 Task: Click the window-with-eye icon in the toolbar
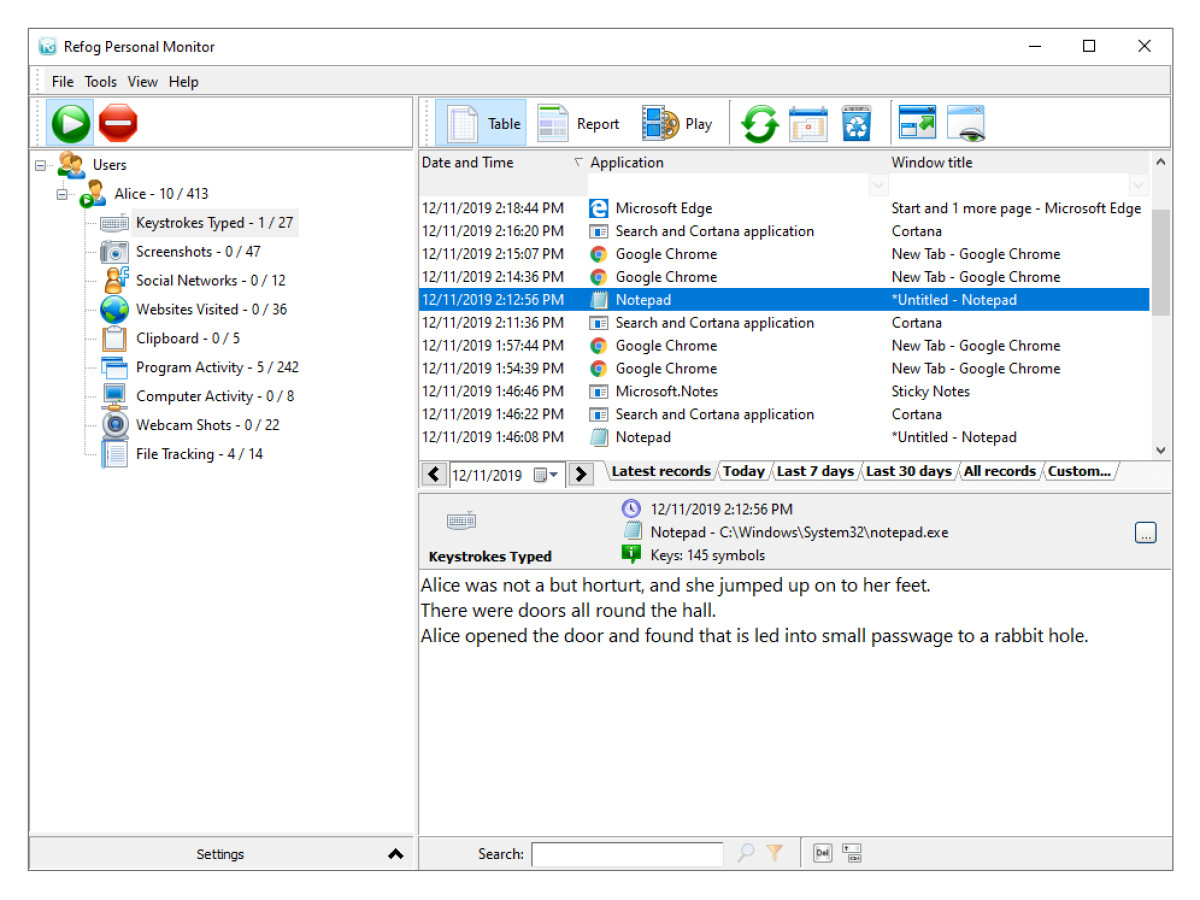click(966, 124)
